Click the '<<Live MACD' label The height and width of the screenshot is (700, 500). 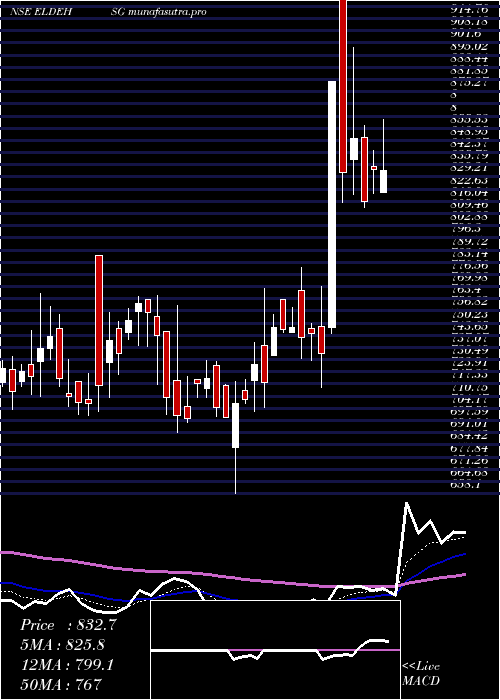point(421,673)
